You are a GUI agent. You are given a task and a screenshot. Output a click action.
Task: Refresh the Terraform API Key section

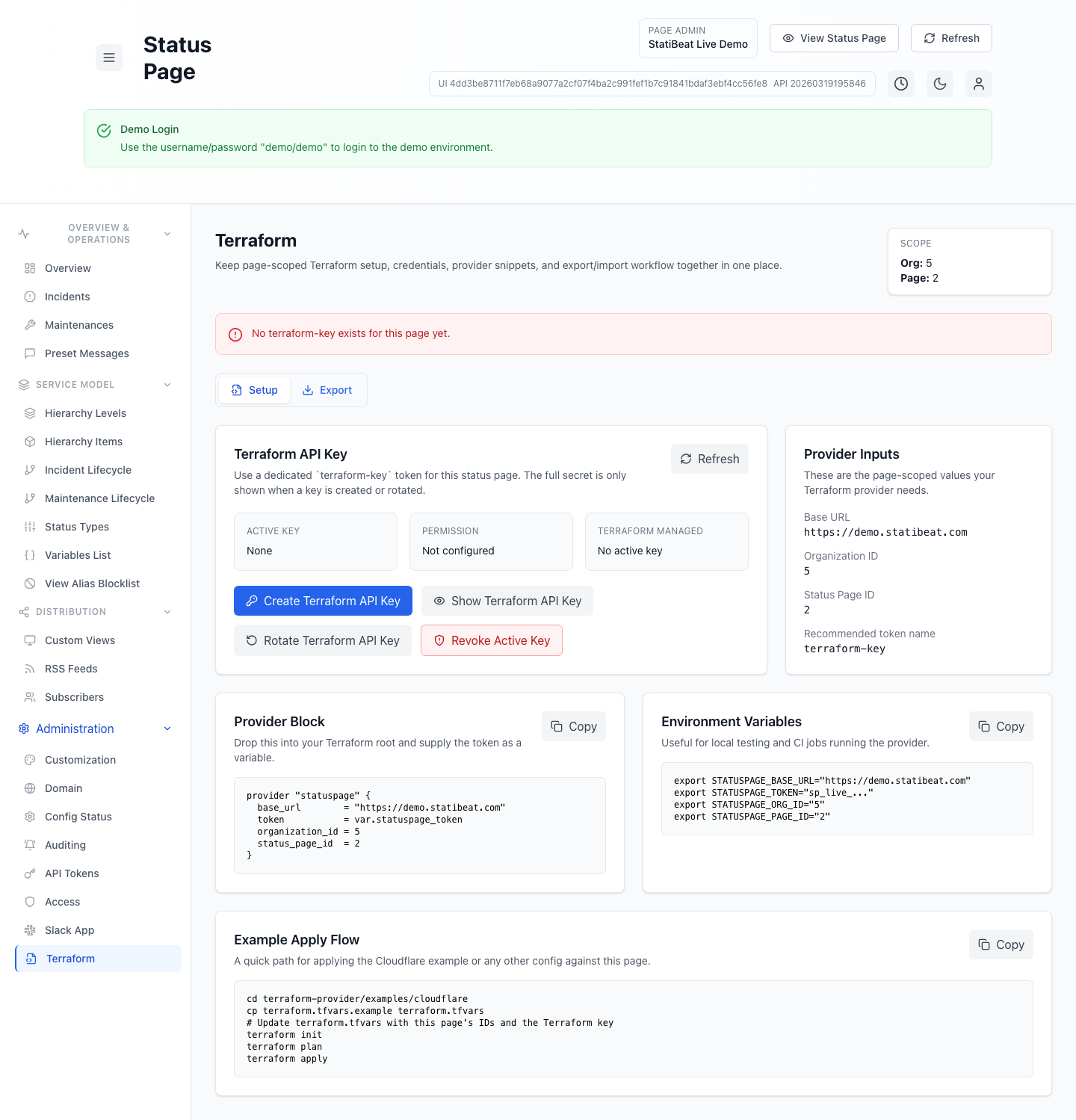coord(709,459)
